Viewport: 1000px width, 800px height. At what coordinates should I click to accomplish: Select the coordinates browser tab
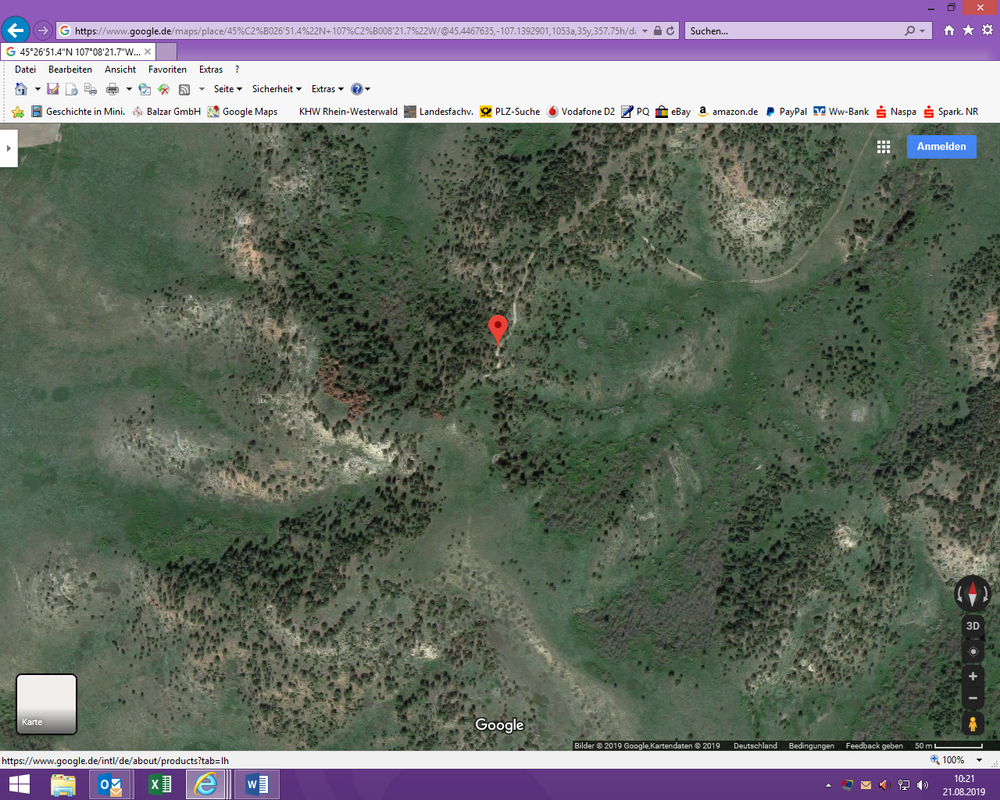(78, 52)
